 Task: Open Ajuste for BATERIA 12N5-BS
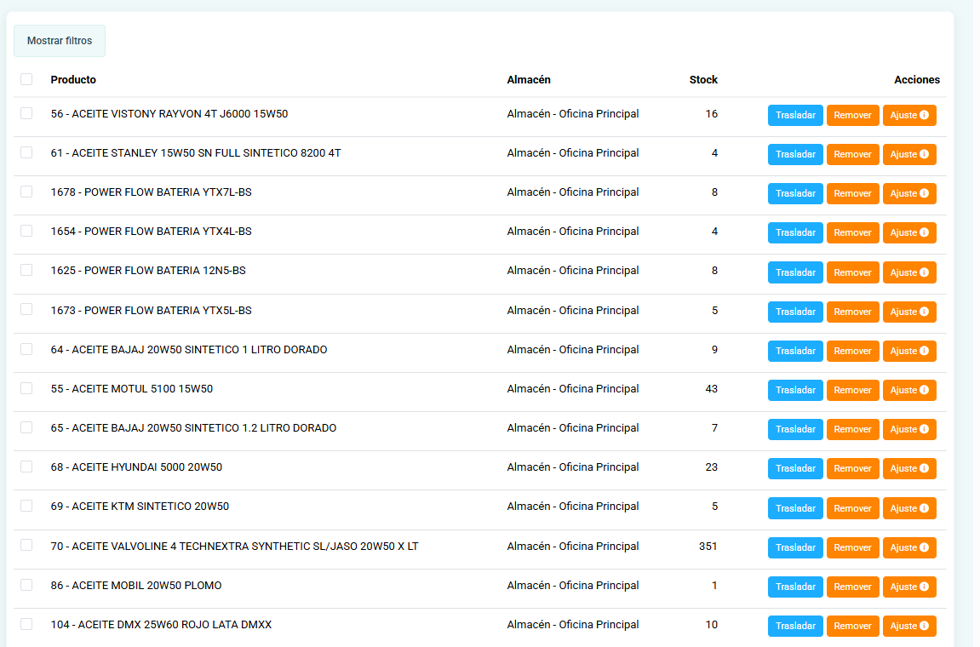909,273
